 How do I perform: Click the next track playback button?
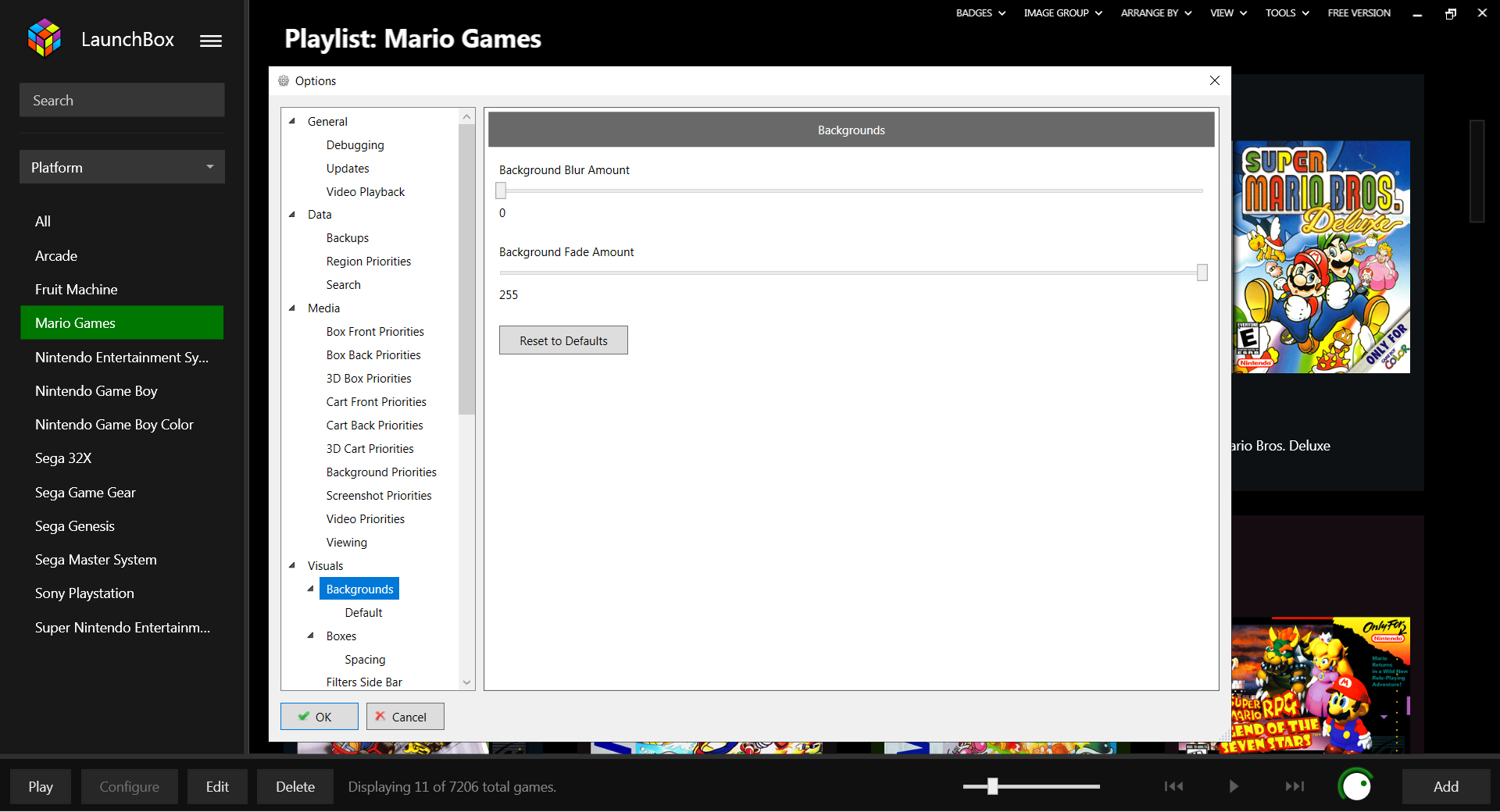point(1295,786)
